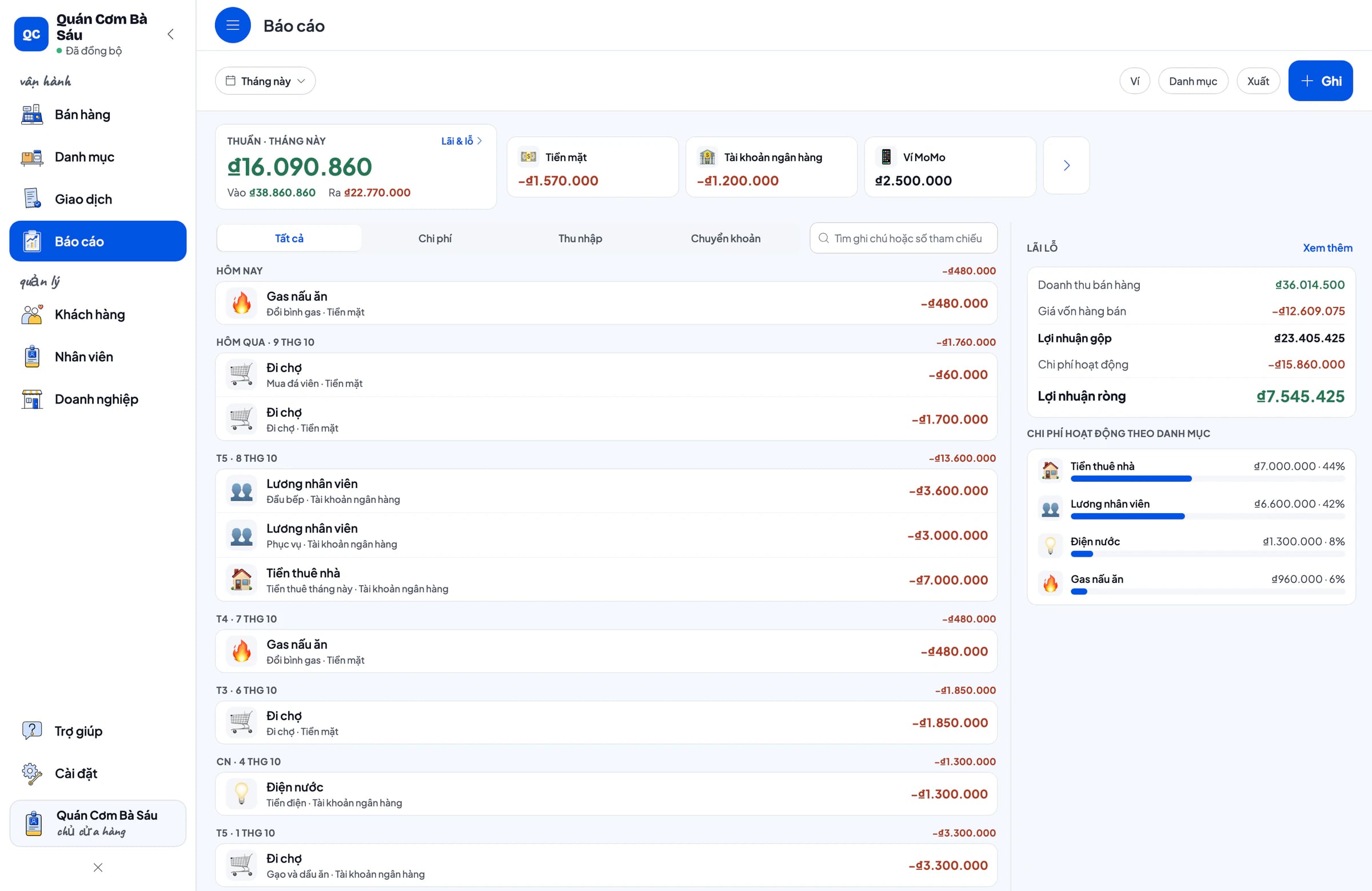Open Trợ giúp help page

(98, 732)
